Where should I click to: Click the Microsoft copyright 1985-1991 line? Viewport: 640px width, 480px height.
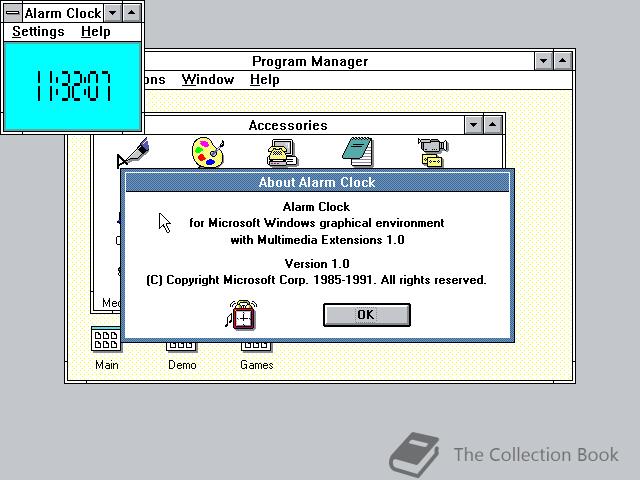[316, 280]
